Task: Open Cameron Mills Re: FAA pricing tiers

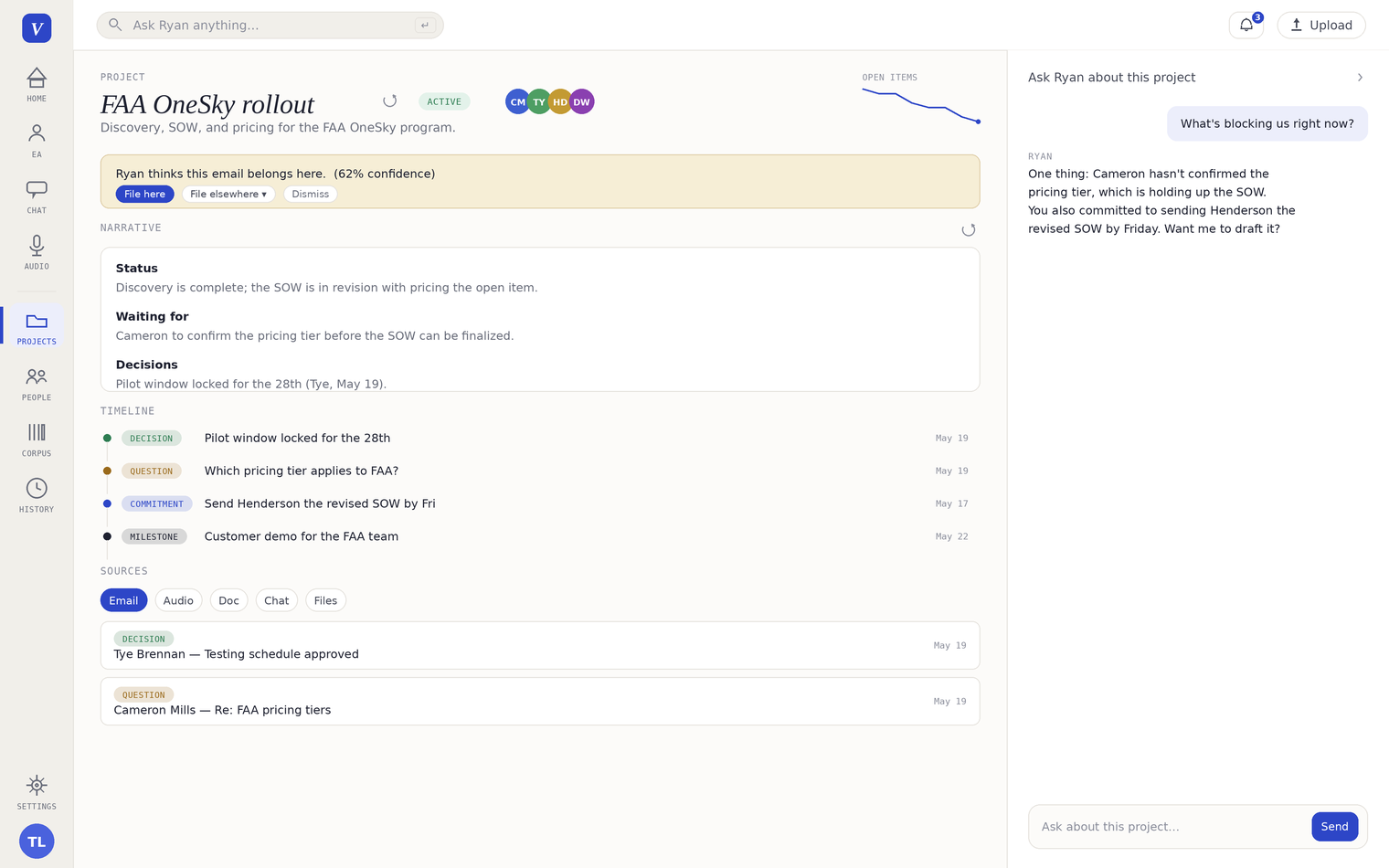Action: pyautogui.click(x=540, y=702)
